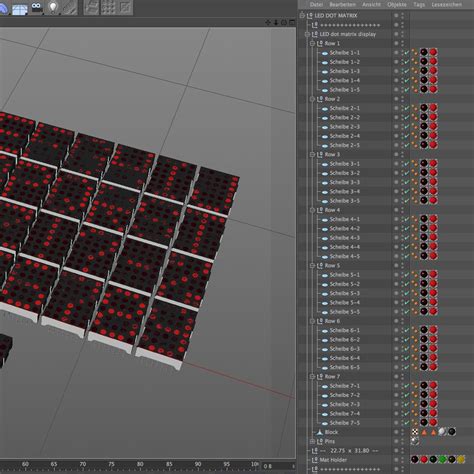
Task: Select the Mat Holder null
Action: pos(333,460)
